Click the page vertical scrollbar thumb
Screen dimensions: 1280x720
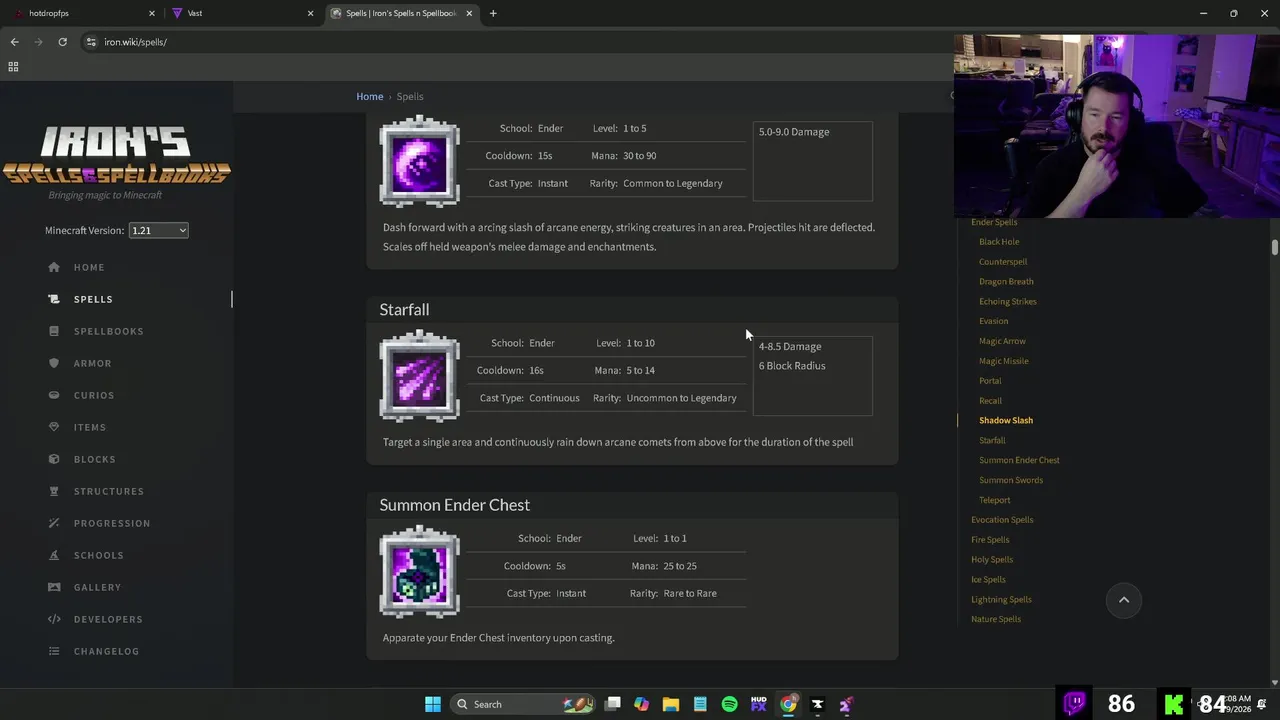[1274, 247]
